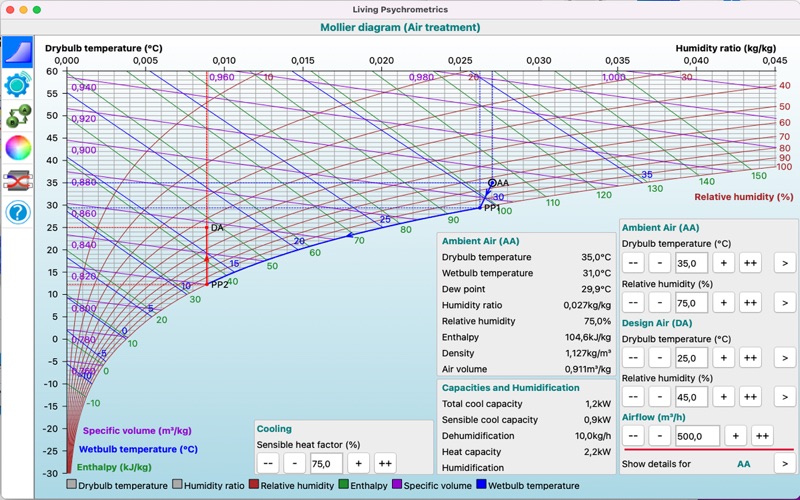Click > arrow next to Ambient drybulb temperature

click(785, 263)
